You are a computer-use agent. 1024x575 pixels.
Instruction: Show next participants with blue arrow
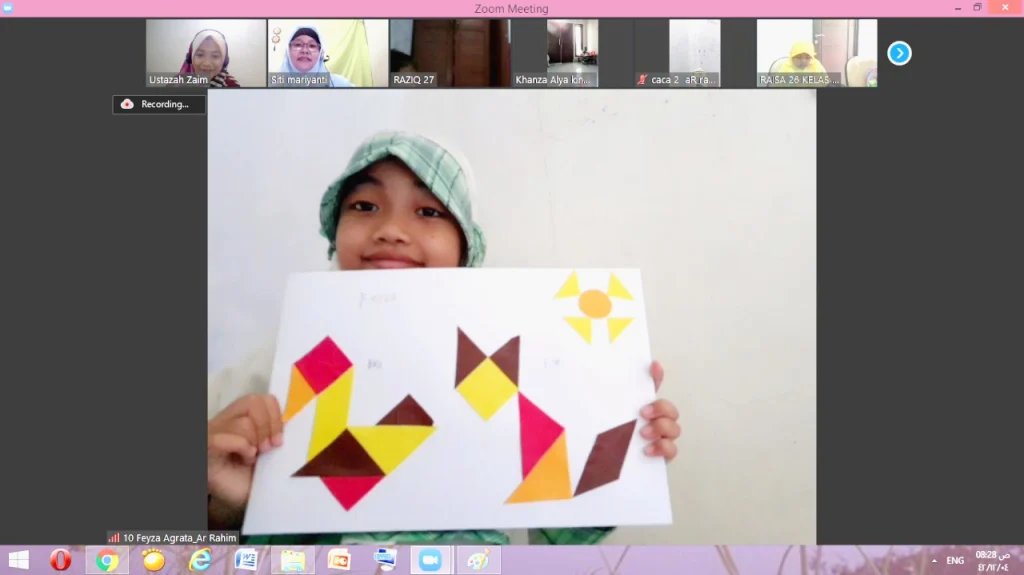tap(899, 53)
